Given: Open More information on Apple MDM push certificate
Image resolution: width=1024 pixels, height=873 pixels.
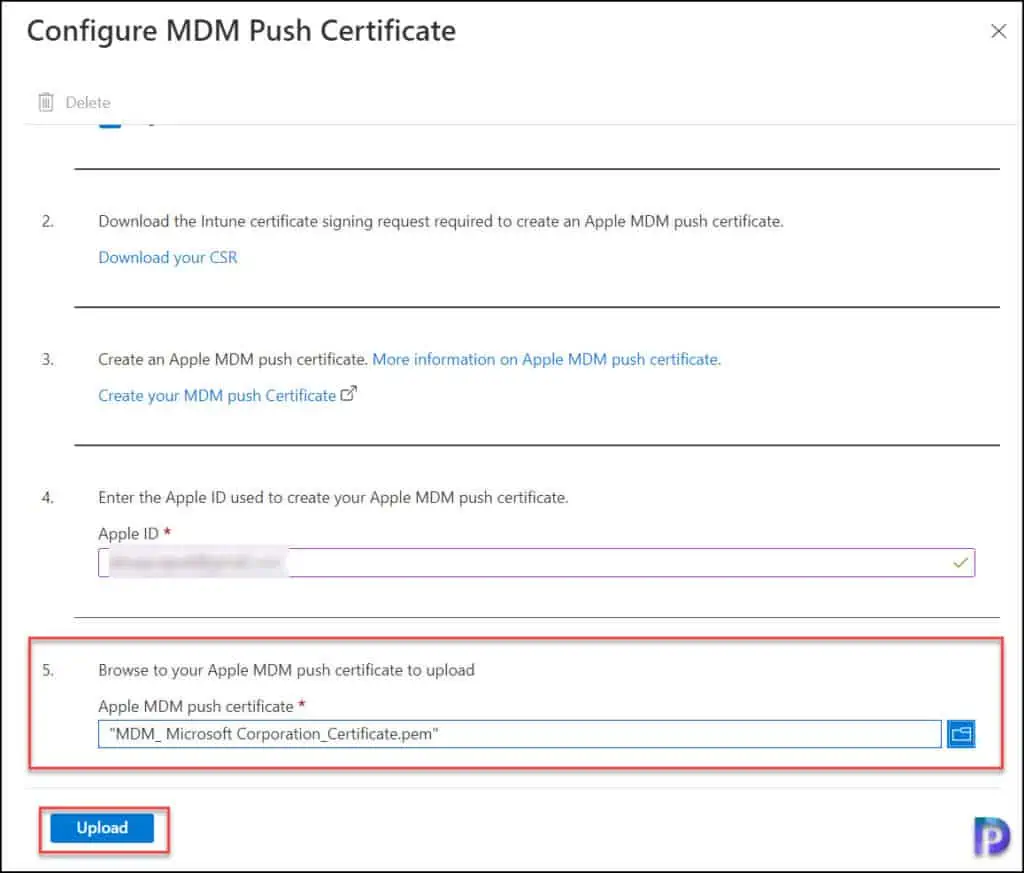Looking at the screenshot, I should 546,359.
